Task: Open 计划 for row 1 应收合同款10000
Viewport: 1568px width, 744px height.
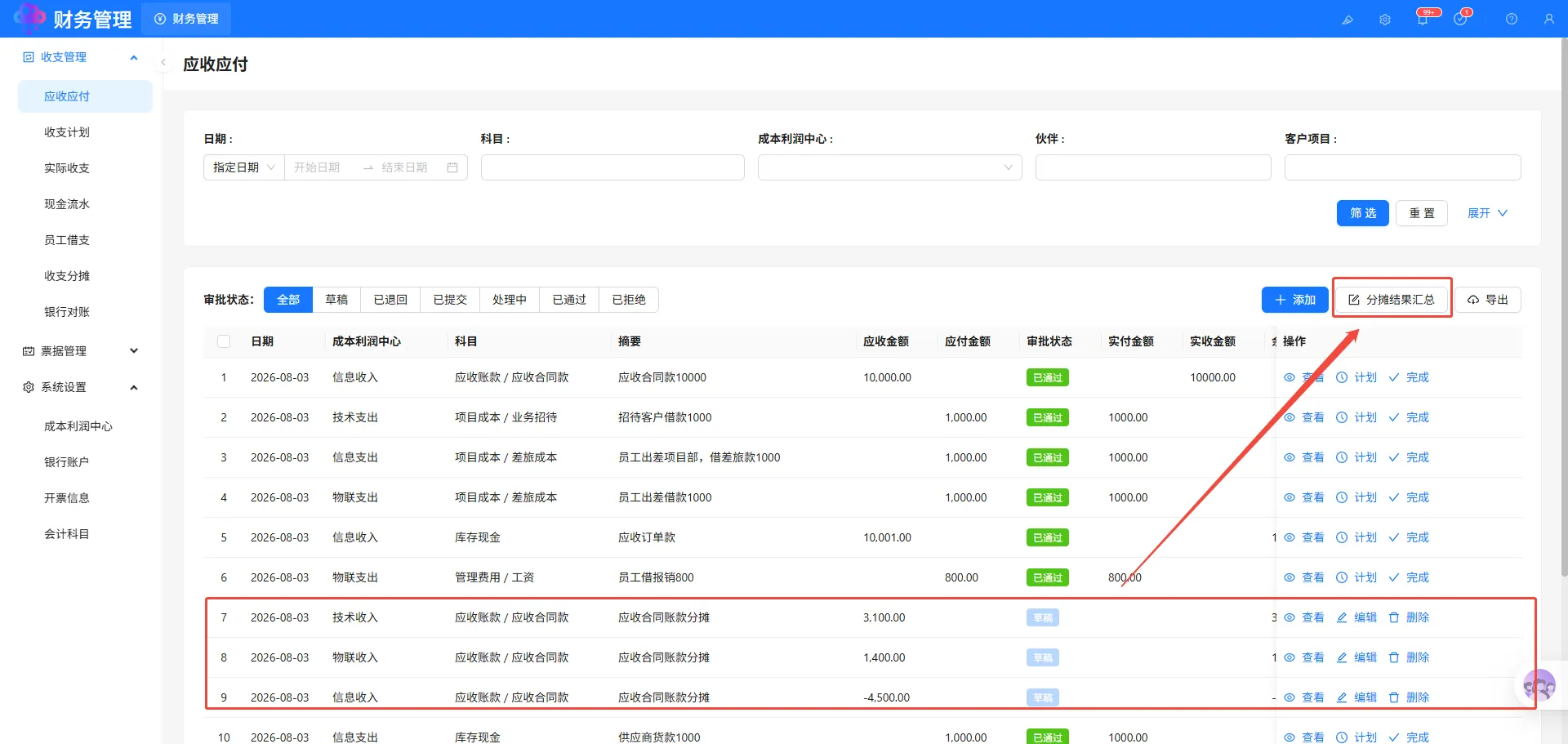Action: pos(1356,377)
